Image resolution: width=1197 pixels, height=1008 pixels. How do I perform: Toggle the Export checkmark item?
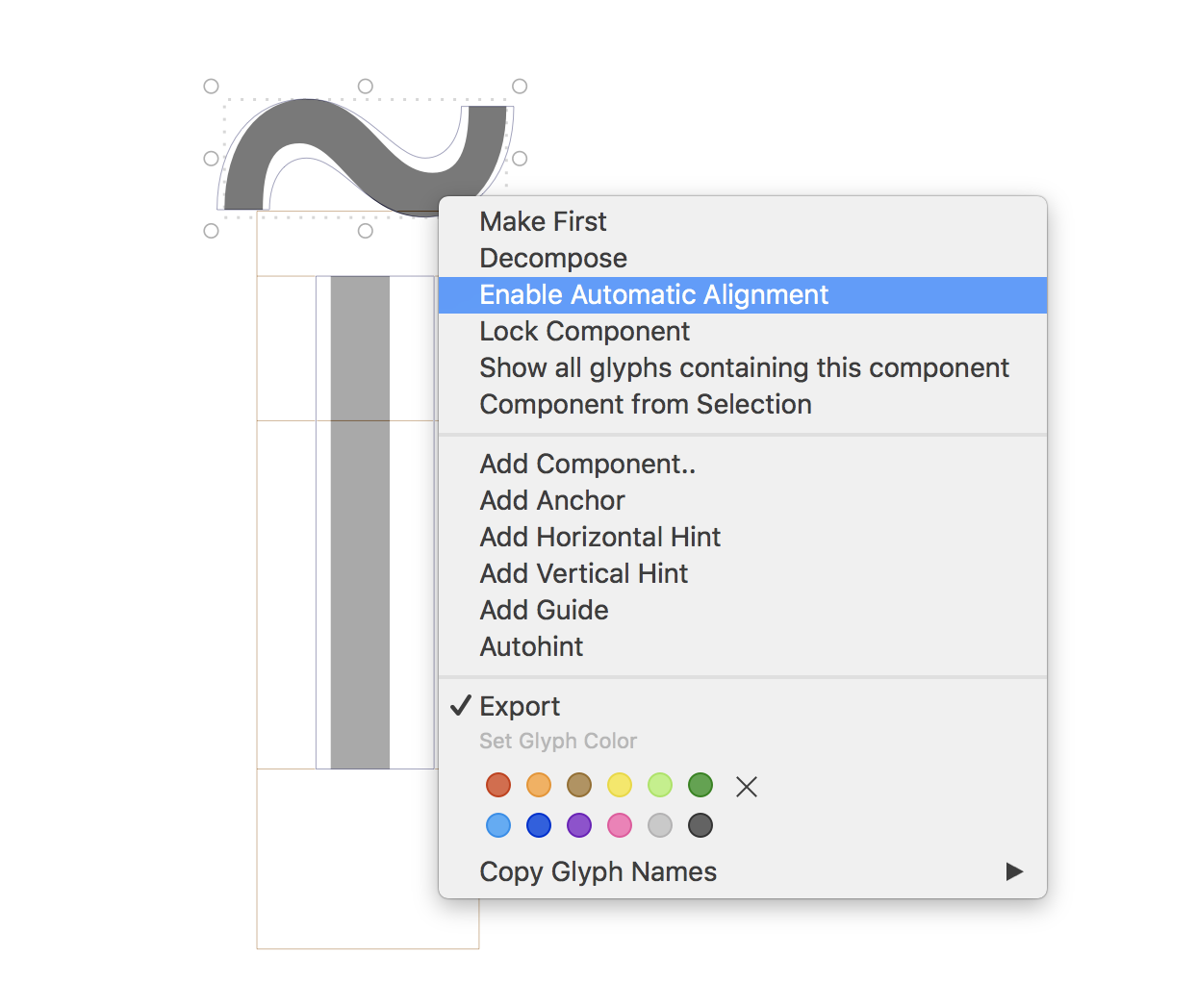(520, 707)
